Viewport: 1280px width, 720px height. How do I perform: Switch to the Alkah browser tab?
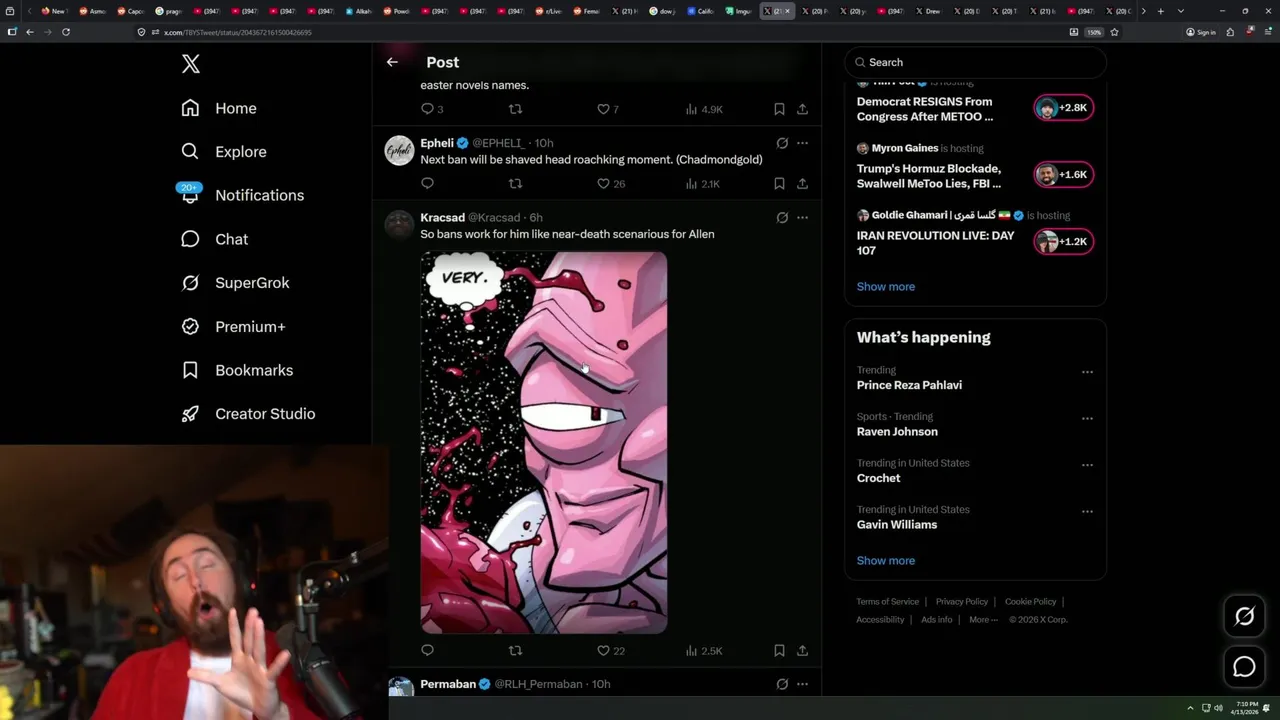pos(358,11)
